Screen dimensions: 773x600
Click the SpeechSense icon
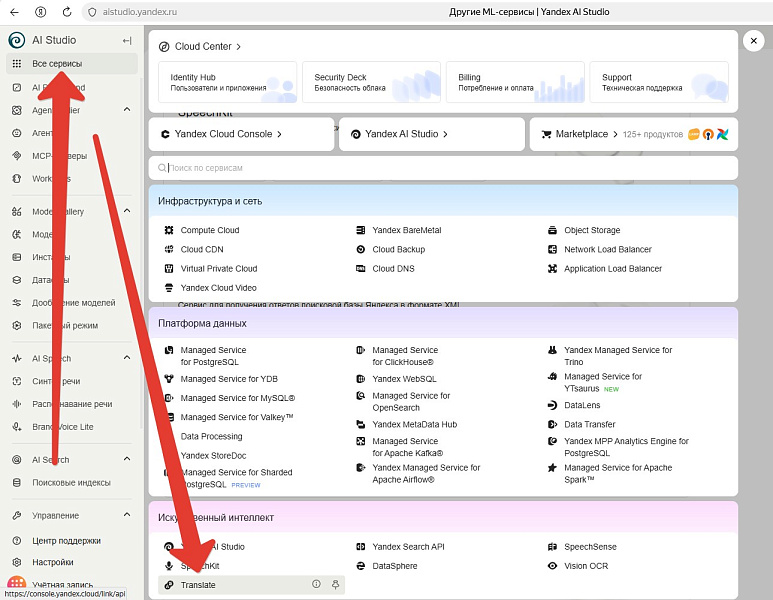click(x=553, y=546)
